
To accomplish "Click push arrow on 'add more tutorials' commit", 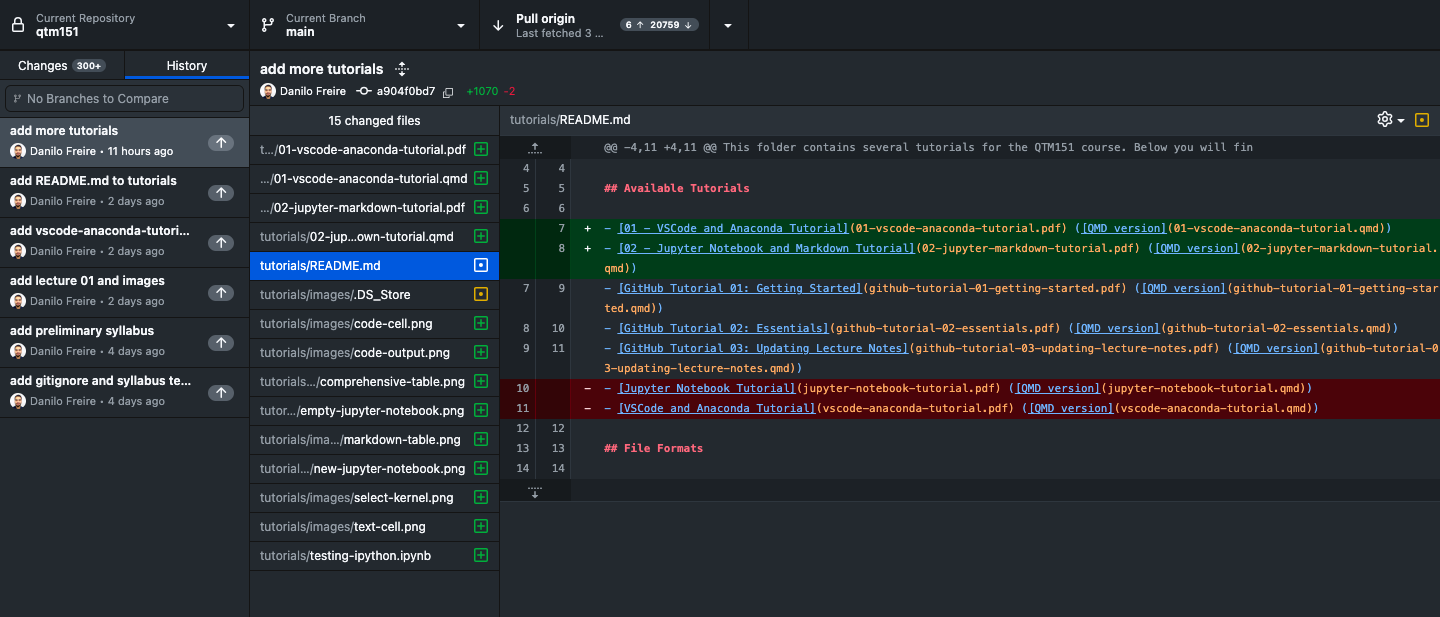I will tap(220, 143).
